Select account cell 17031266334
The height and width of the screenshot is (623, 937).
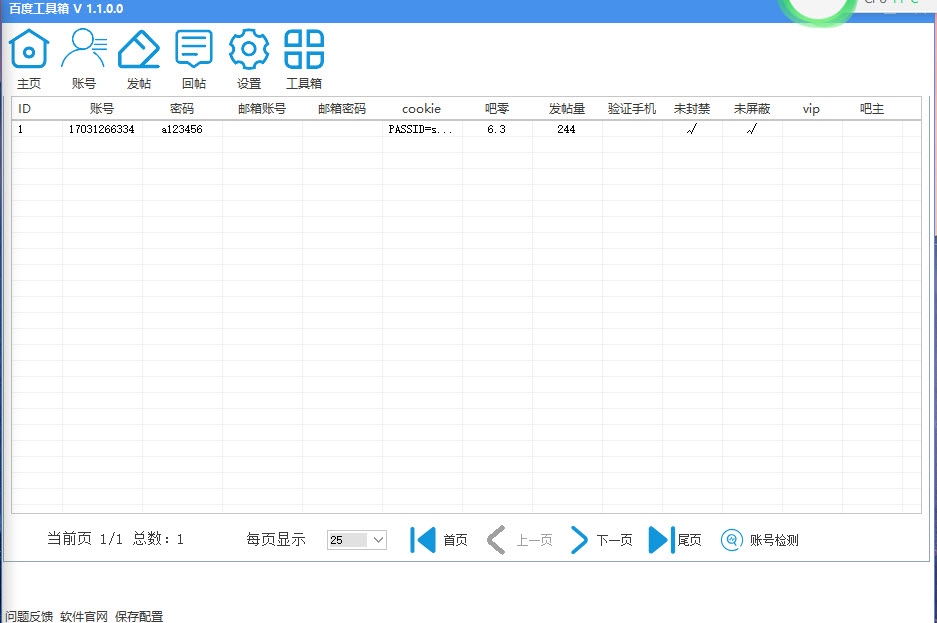tap(102, 129)
